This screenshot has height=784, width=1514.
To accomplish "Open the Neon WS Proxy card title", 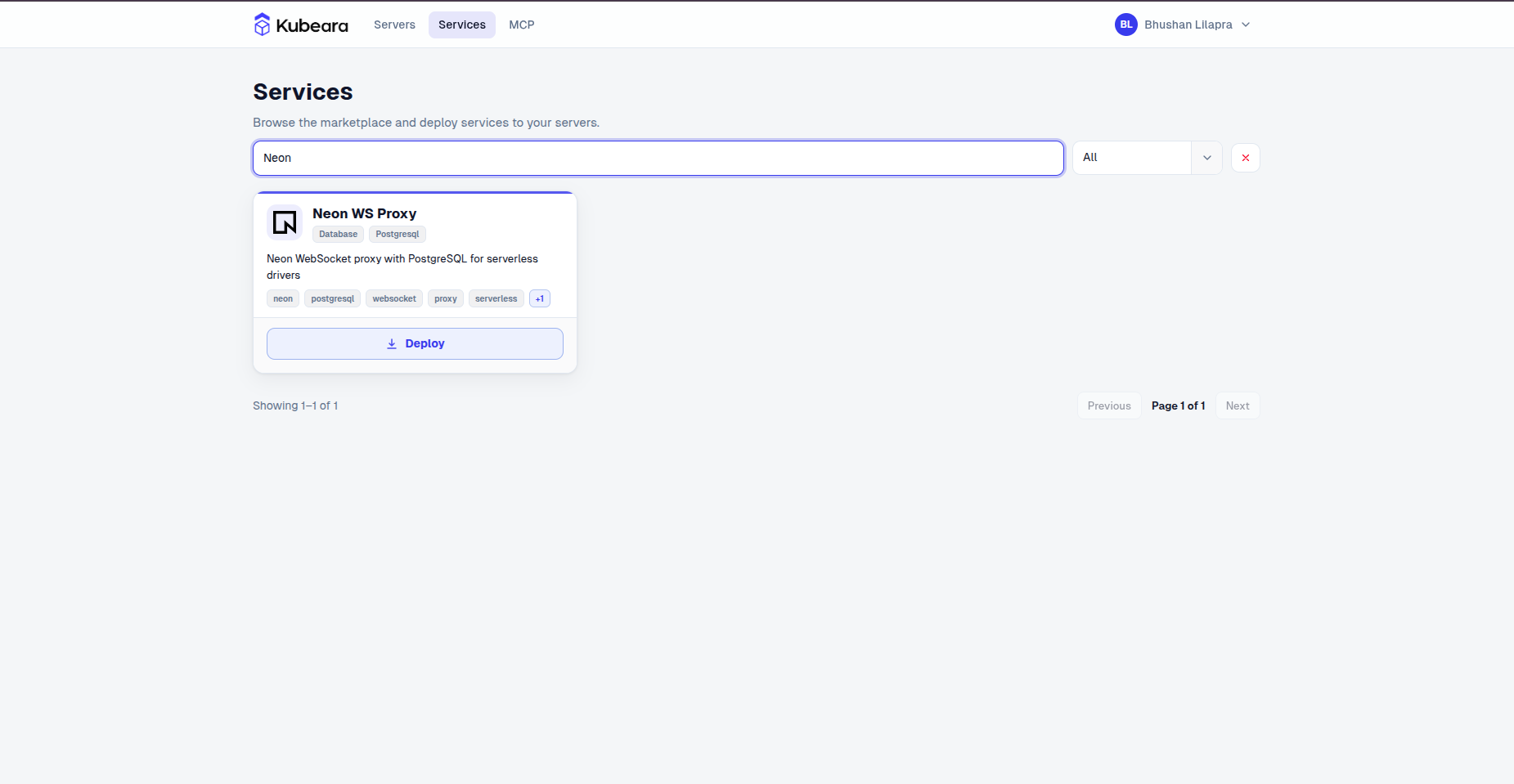I will pyautogui.click(x=364, y=213).
